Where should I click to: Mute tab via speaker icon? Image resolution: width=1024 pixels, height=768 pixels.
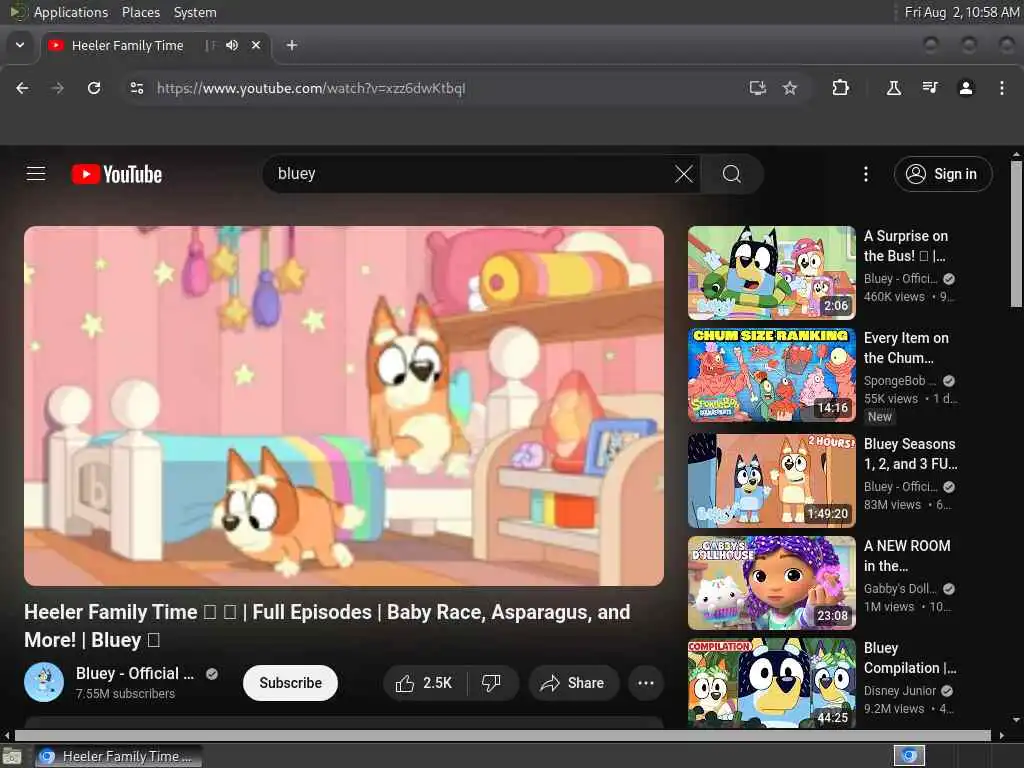(232, 45)
